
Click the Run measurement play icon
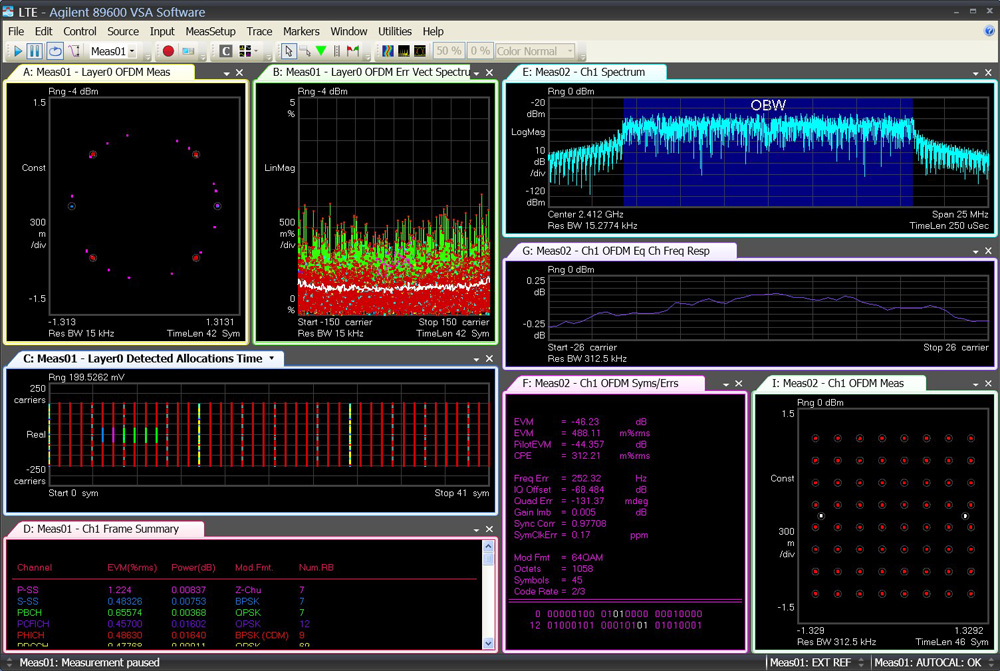[x=18, y=51]
